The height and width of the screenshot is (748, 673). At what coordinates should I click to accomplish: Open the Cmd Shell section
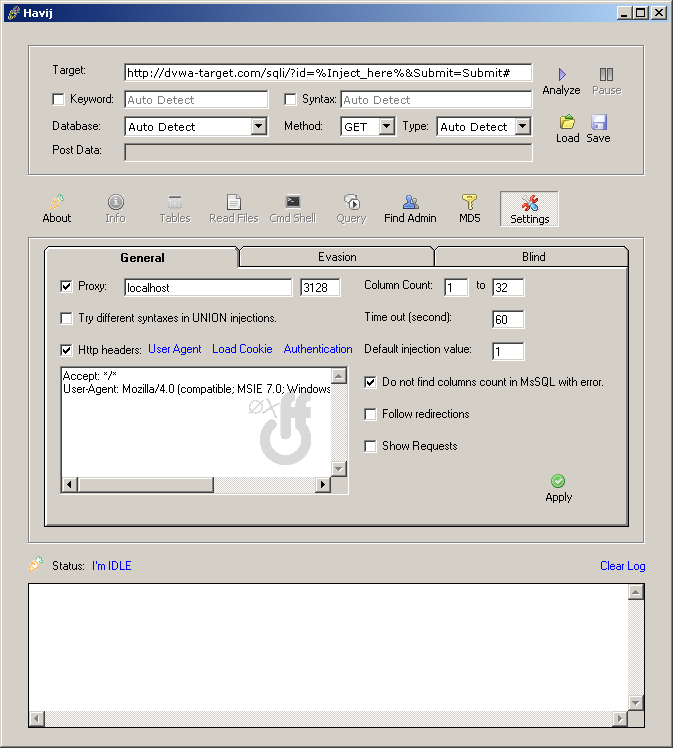pos(293,209)
